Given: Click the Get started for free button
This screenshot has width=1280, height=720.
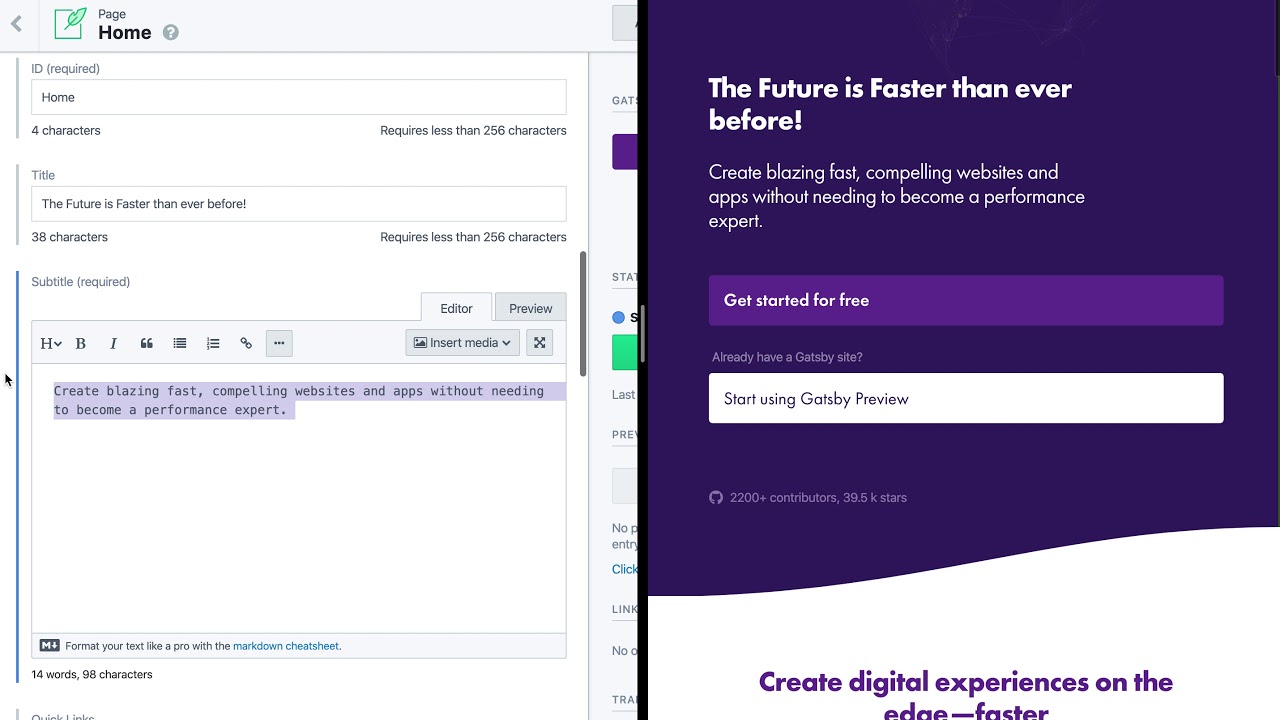Looking at the screenshot, I should [965, 300].
